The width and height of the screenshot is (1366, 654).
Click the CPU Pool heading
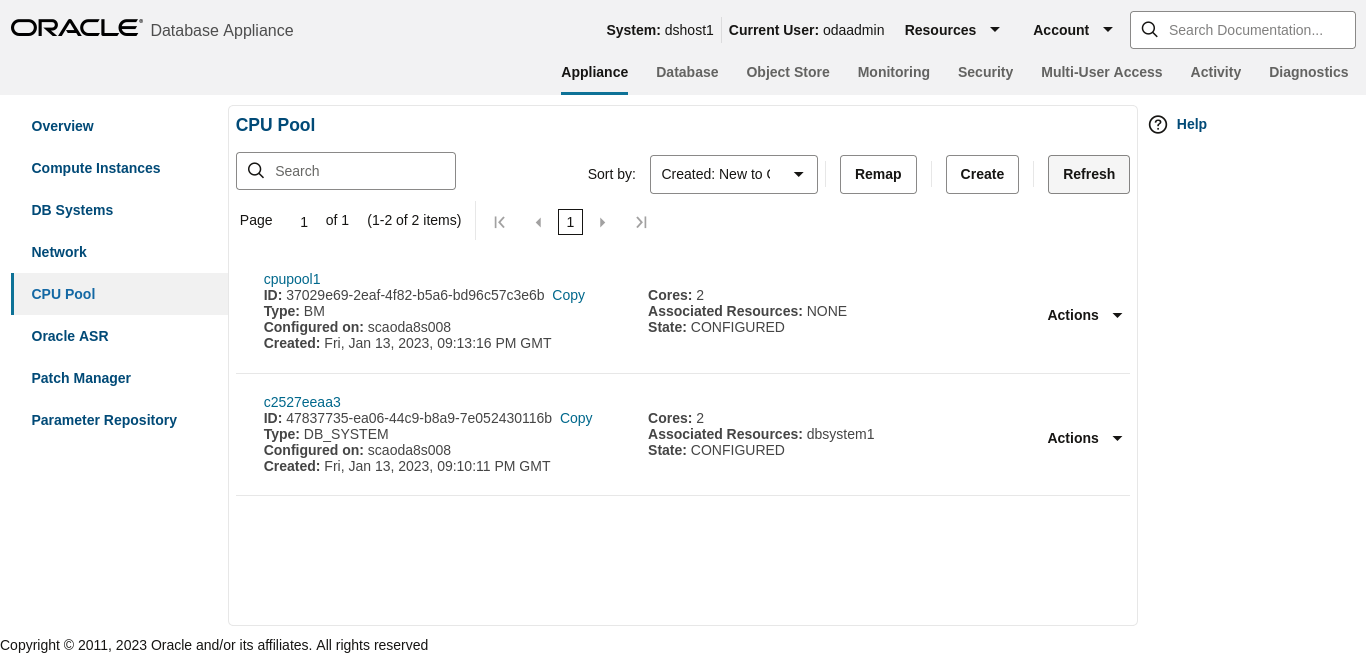tap(275, 125)
